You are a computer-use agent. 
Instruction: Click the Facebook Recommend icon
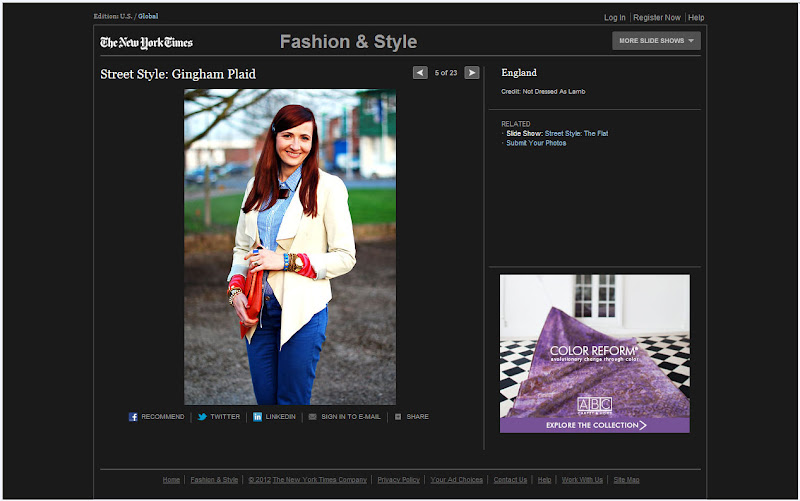133,417
